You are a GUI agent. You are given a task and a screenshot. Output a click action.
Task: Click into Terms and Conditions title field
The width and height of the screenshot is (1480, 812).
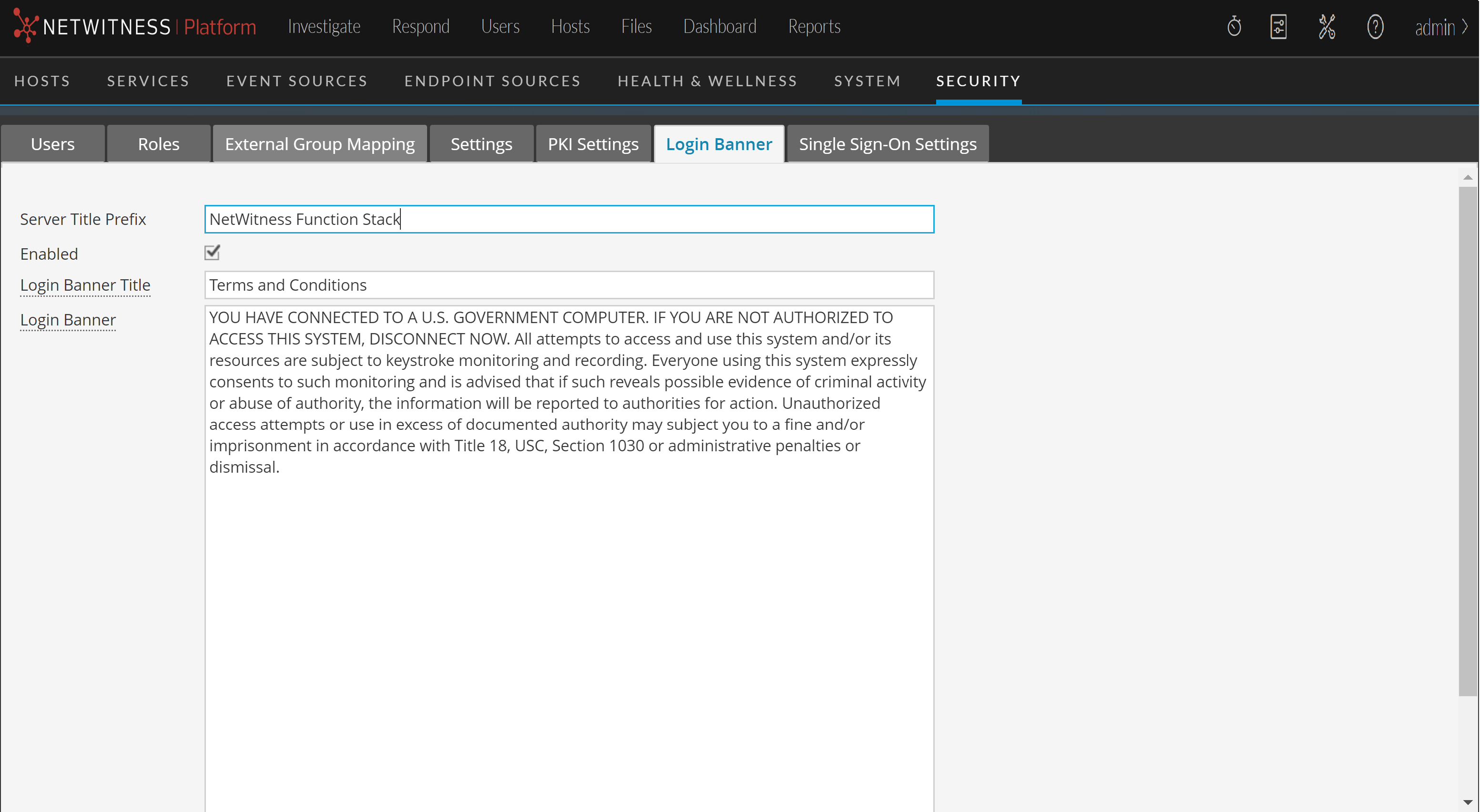click(569, 285)
